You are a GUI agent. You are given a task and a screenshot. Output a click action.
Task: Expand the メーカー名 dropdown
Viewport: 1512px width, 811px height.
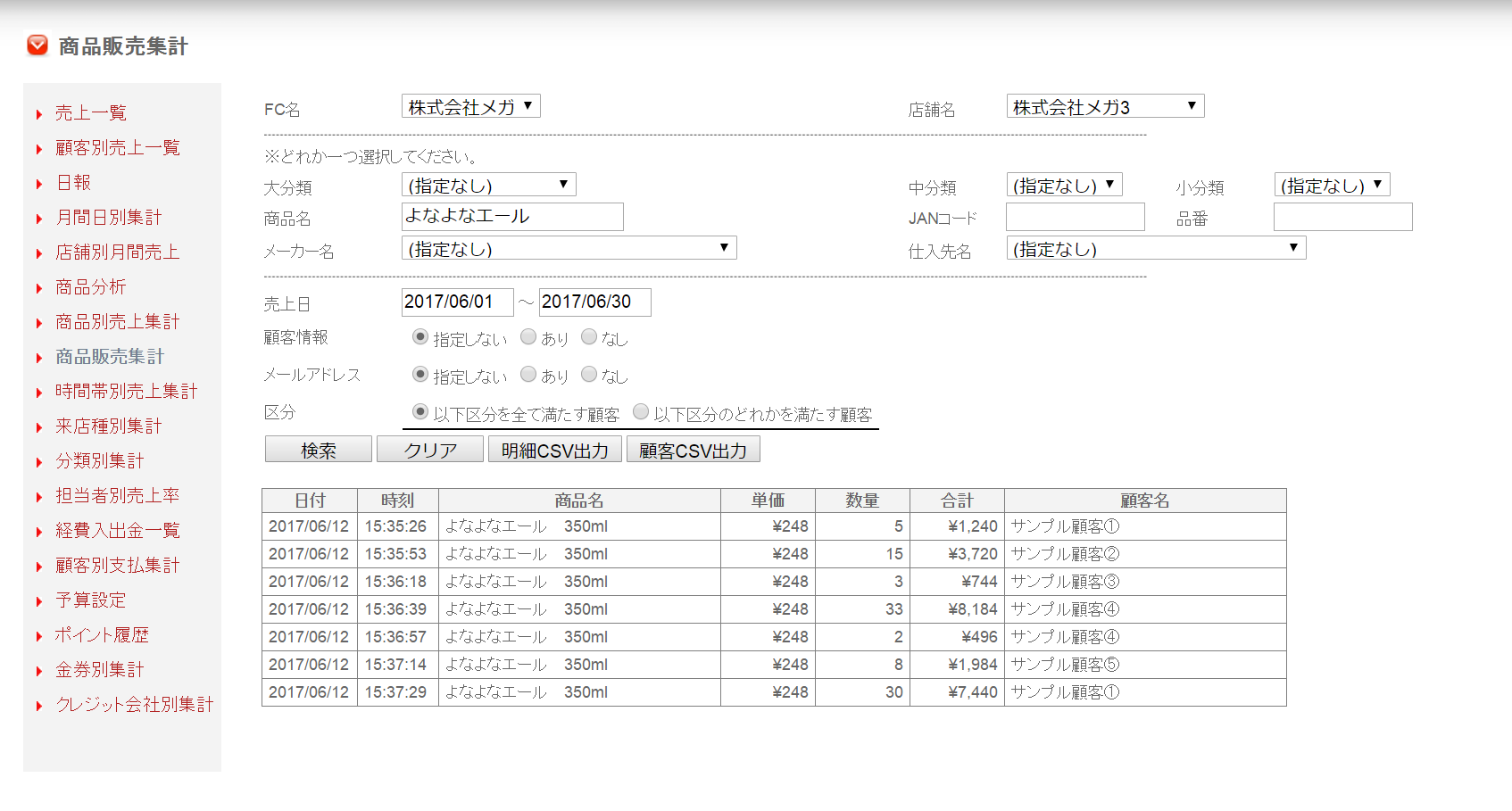[569, 248]
